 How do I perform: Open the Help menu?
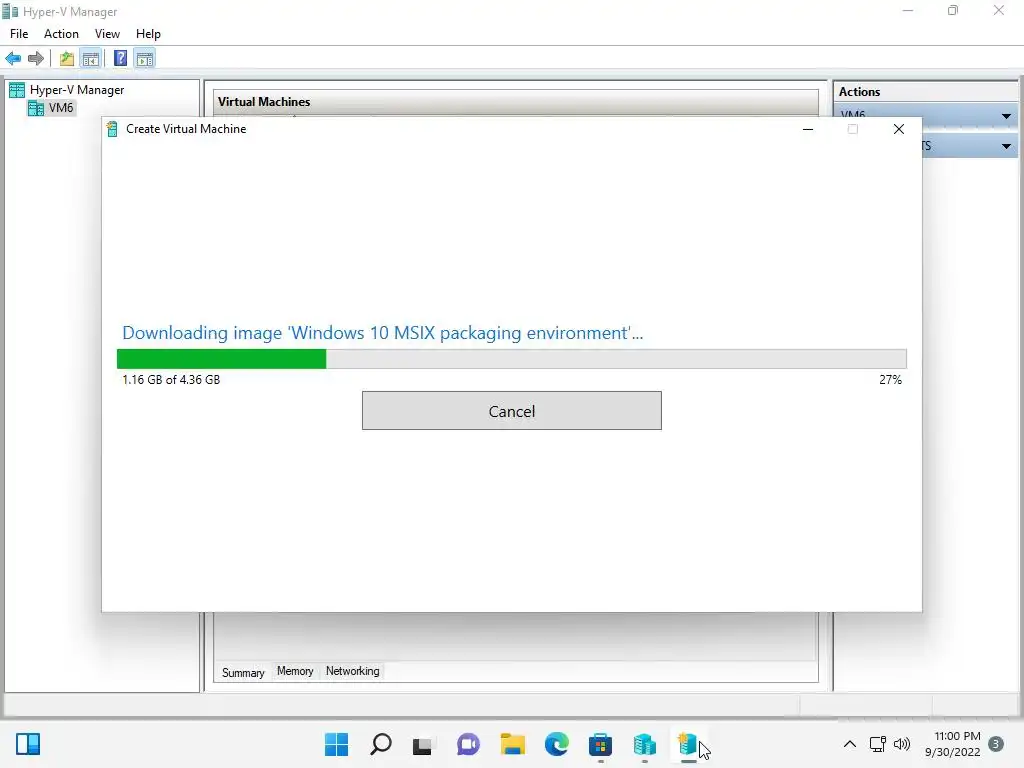coord(148,34)
